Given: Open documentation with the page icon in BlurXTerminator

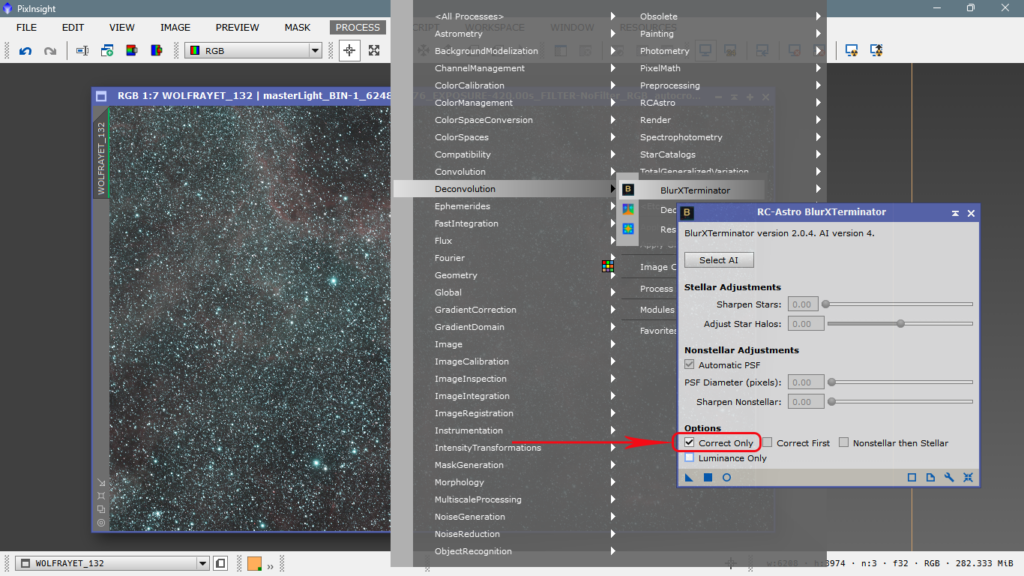Looking at the screenshot, I should click(931, 477).
